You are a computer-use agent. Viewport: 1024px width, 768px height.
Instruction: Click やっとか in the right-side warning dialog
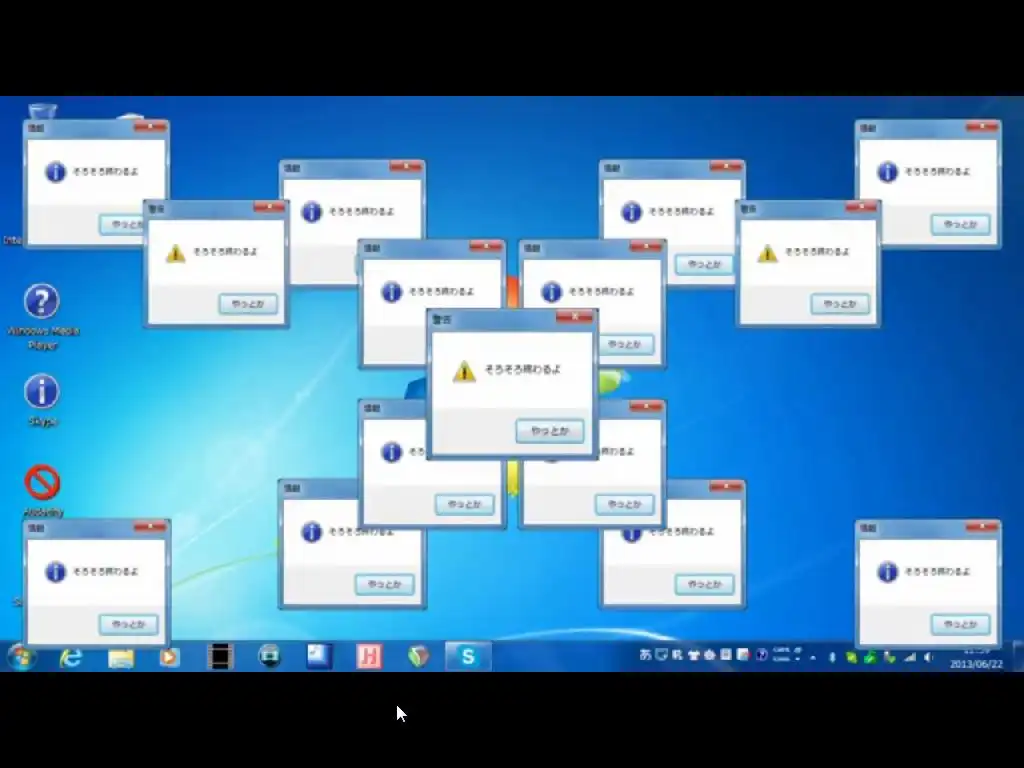coord(840,304)
